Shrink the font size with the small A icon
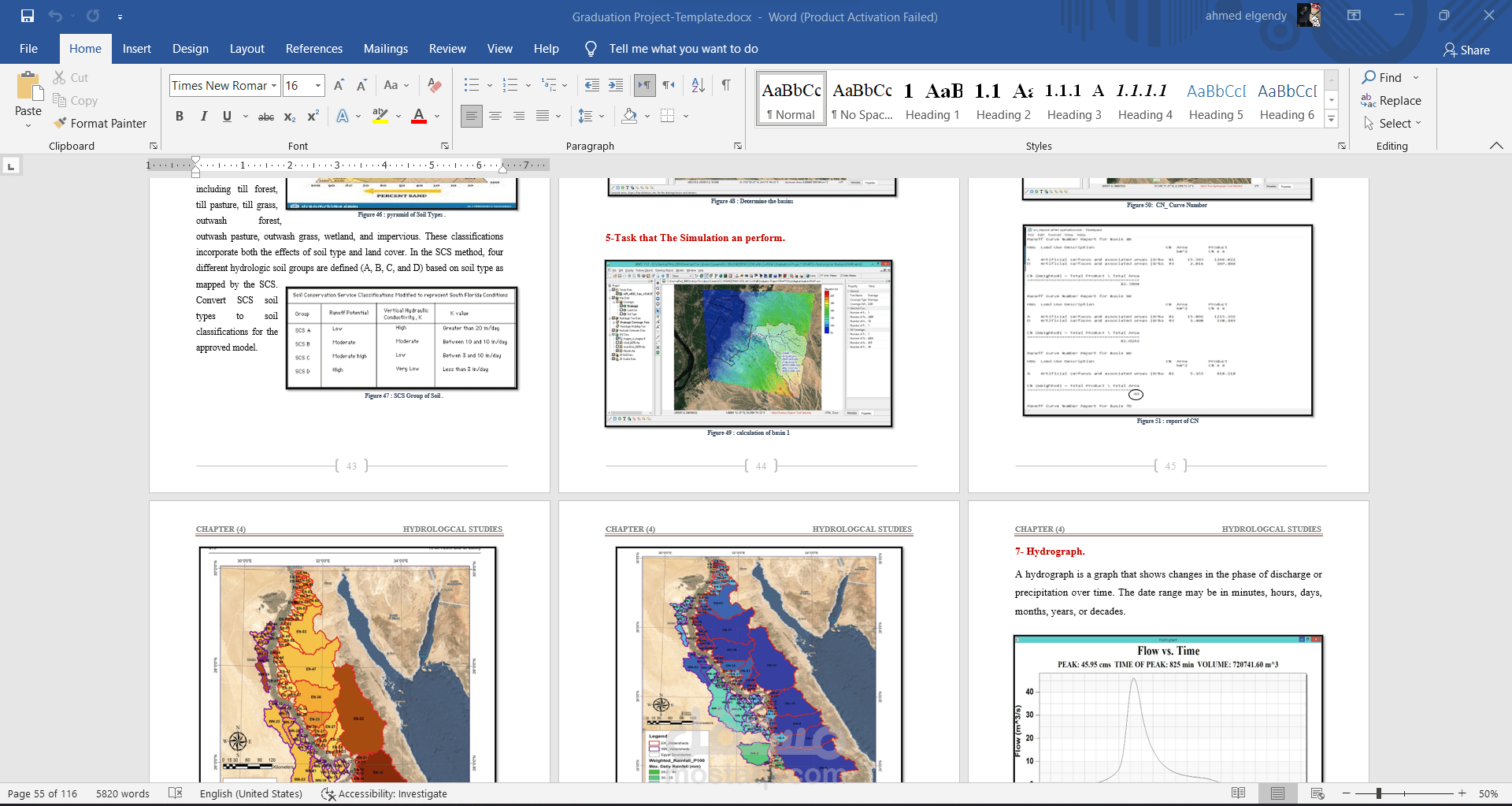The width and height of the screenshot is (1512, 806). pyautogui.click(x=361, y=86)
